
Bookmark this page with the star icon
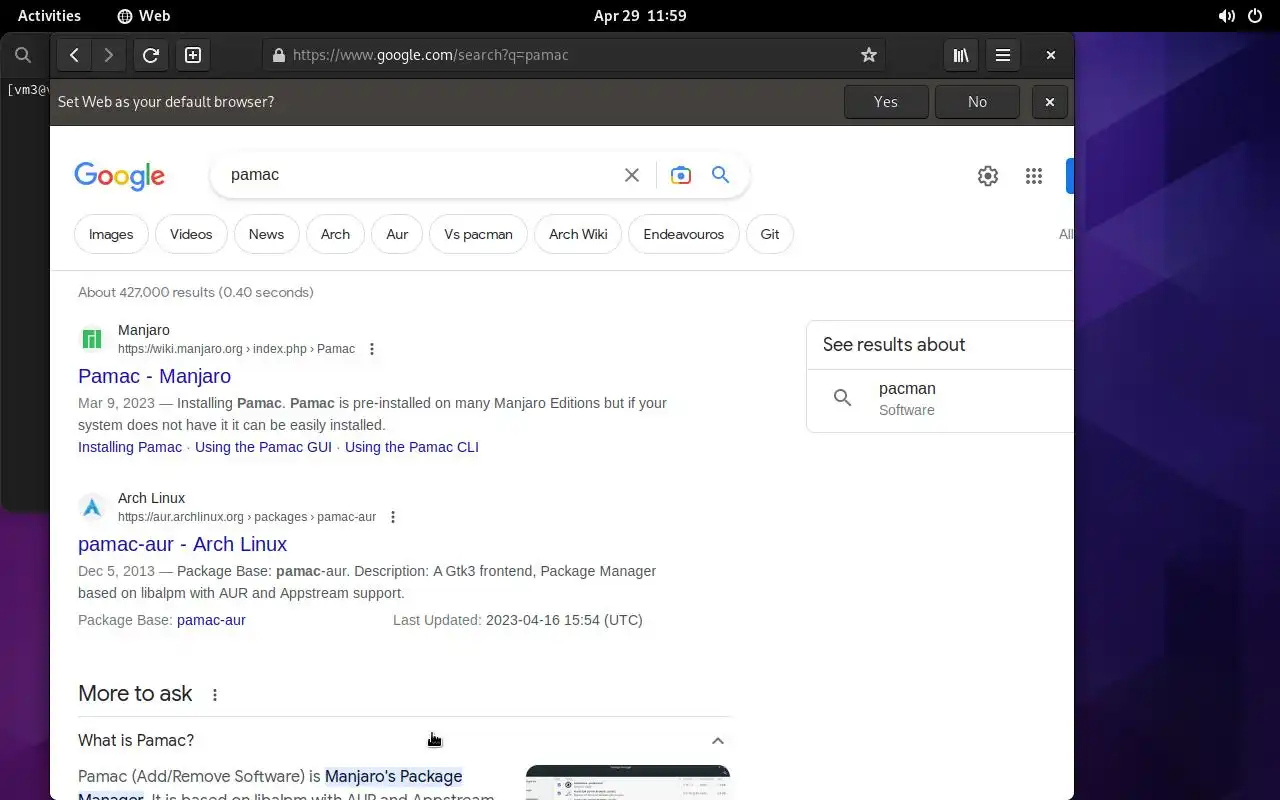[868, 55]
